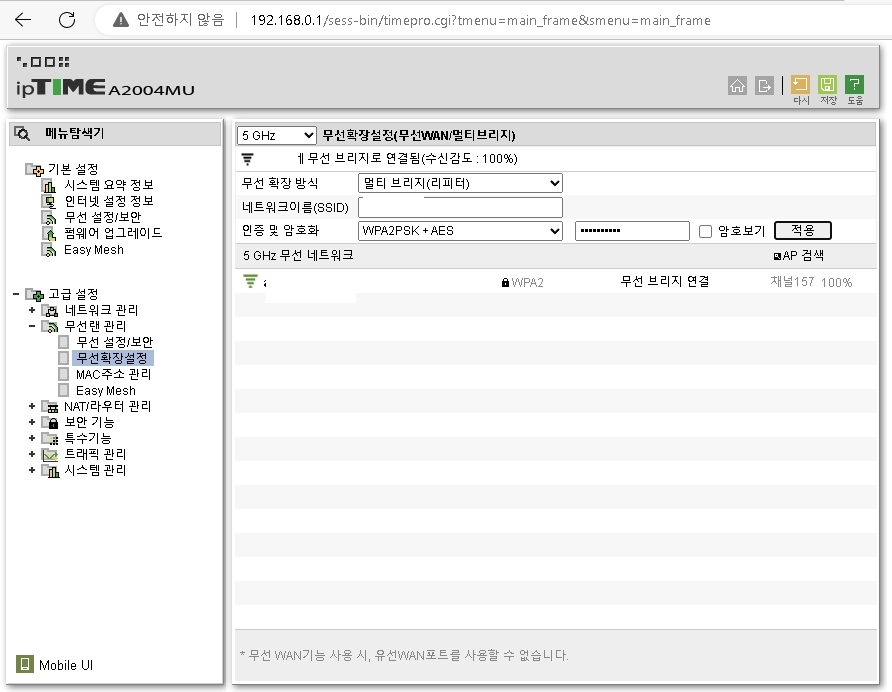Expand the 트래픽 관리 tree node
Viewport: 892px width, 692px height.
pyautogui.click(x=32, y=454)
